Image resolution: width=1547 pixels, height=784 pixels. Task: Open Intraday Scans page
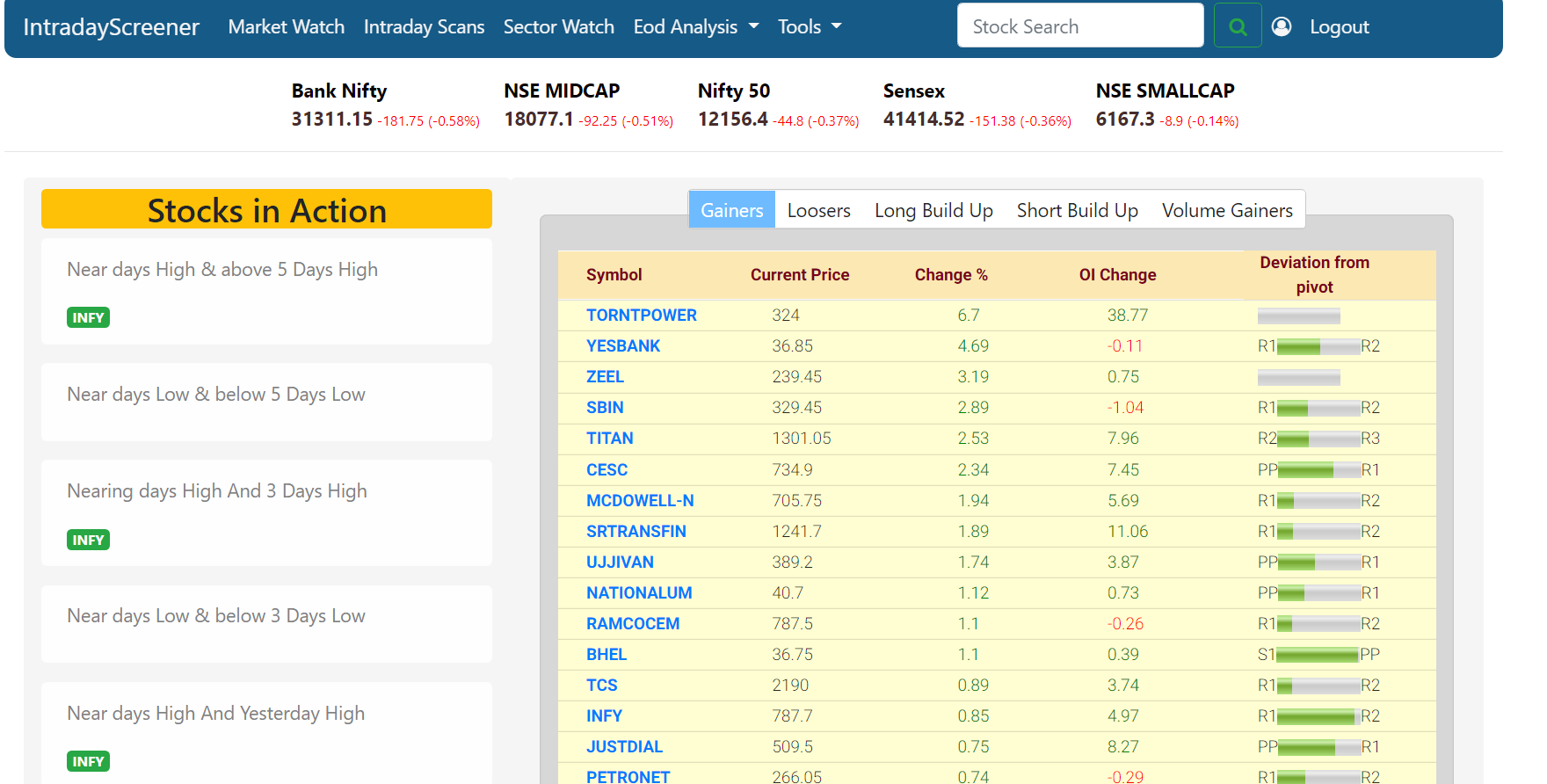click(424, 26)
